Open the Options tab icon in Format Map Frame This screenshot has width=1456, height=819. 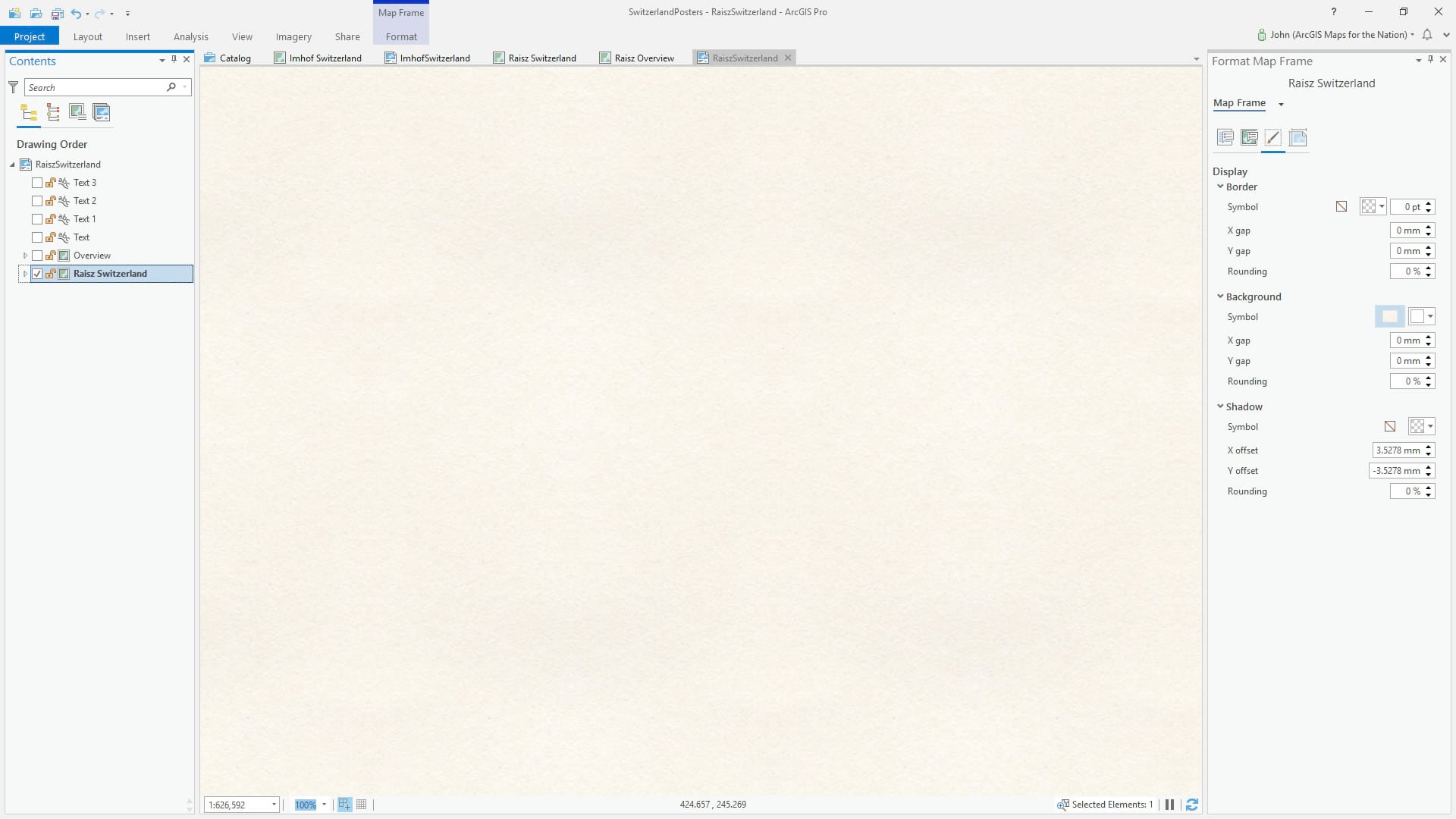tap(1225, 137)
